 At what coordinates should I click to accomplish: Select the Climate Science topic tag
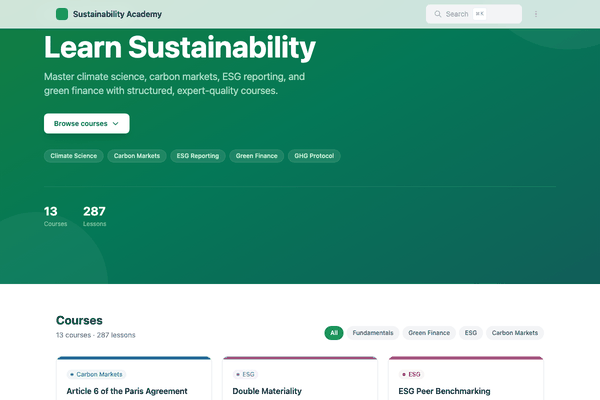point(74,156)
